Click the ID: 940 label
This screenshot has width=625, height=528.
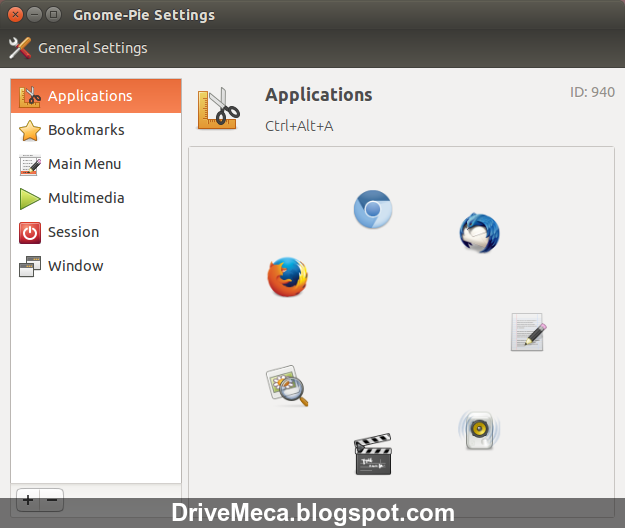tap(592, 92)
